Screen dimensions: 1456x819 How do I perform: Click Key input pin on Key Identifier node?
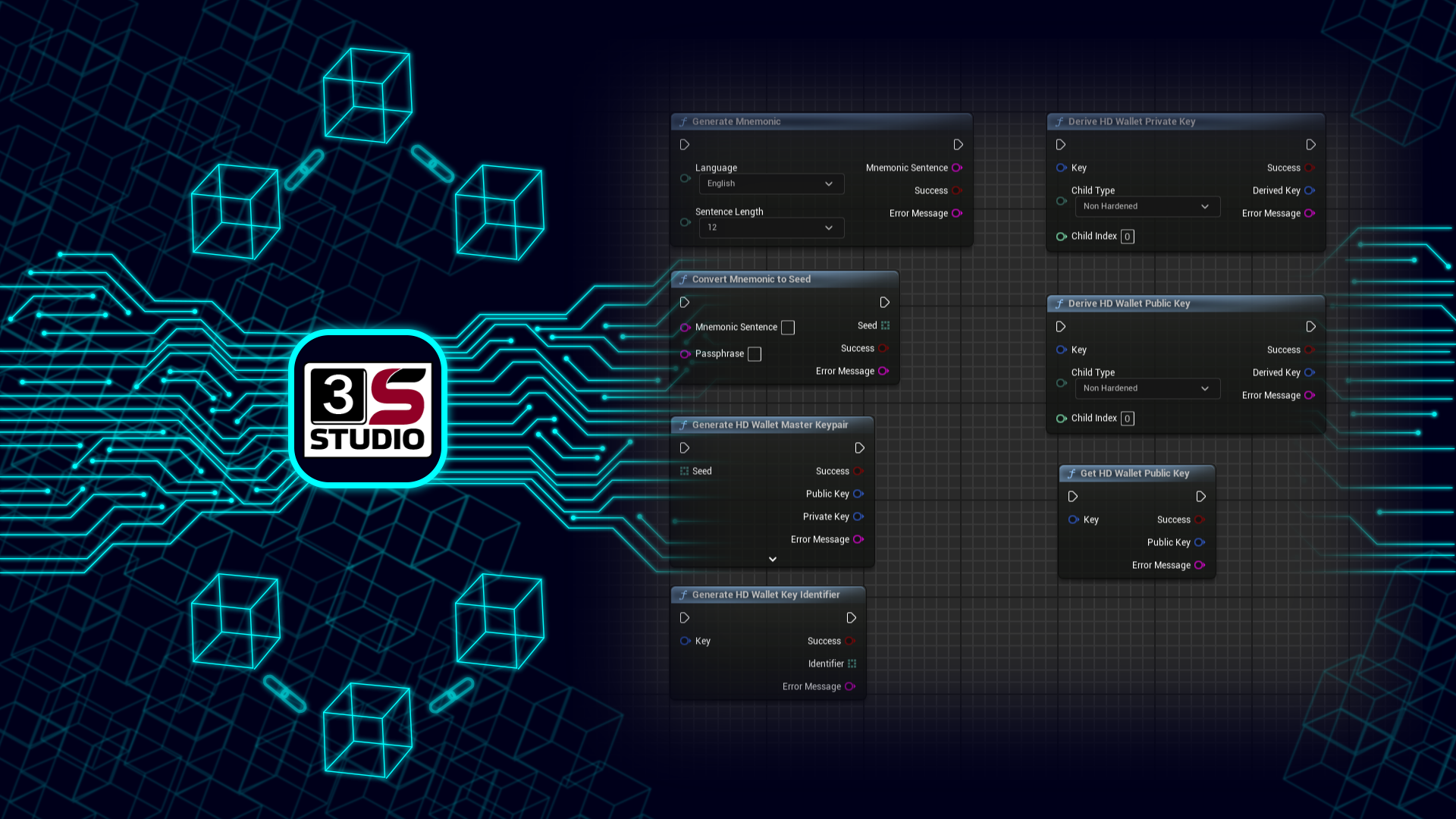click(685, 641)
